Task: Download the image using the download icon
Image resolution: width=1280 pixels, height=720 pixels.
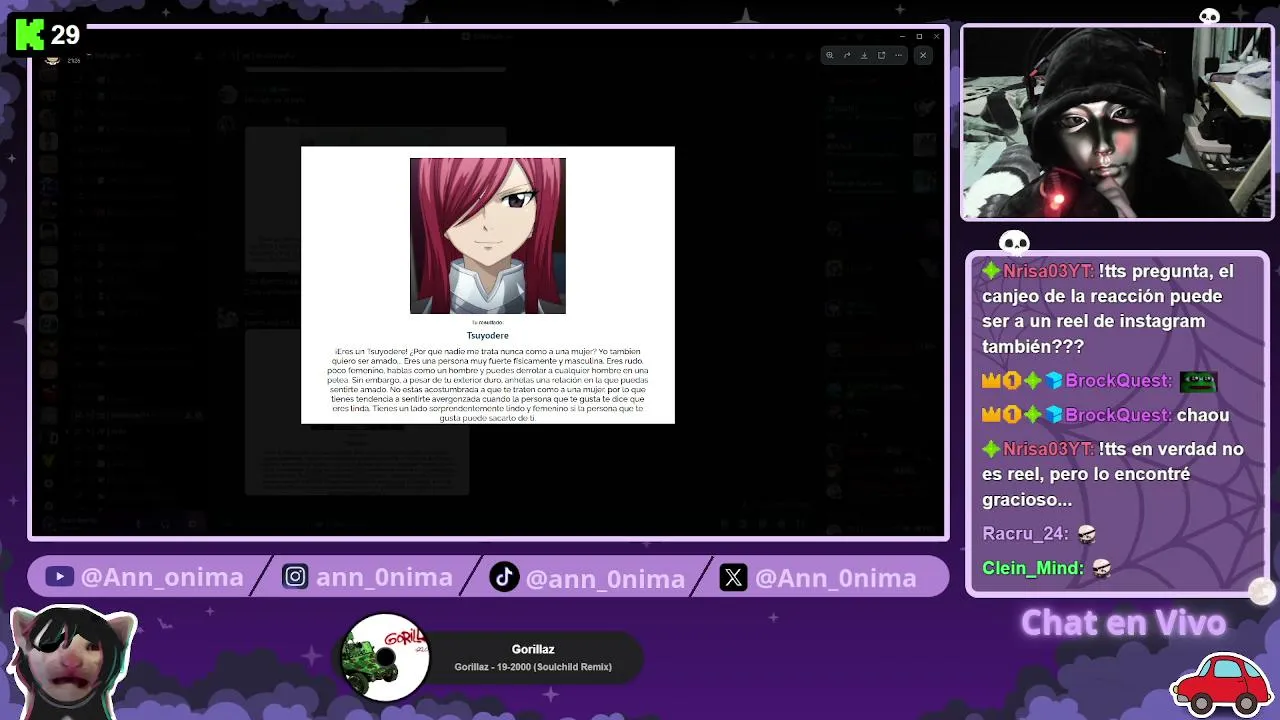Action: tap(864, 55)
